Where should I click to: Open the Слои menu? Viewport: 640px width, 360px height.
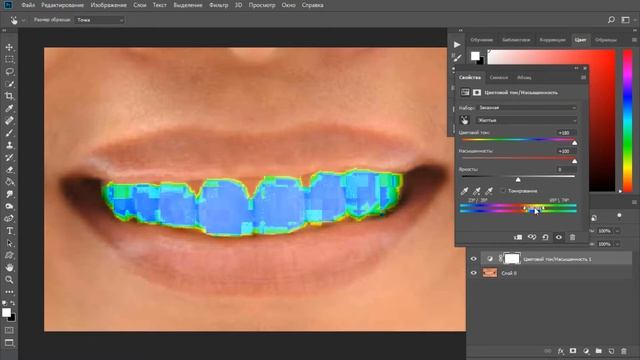point(140,5)
